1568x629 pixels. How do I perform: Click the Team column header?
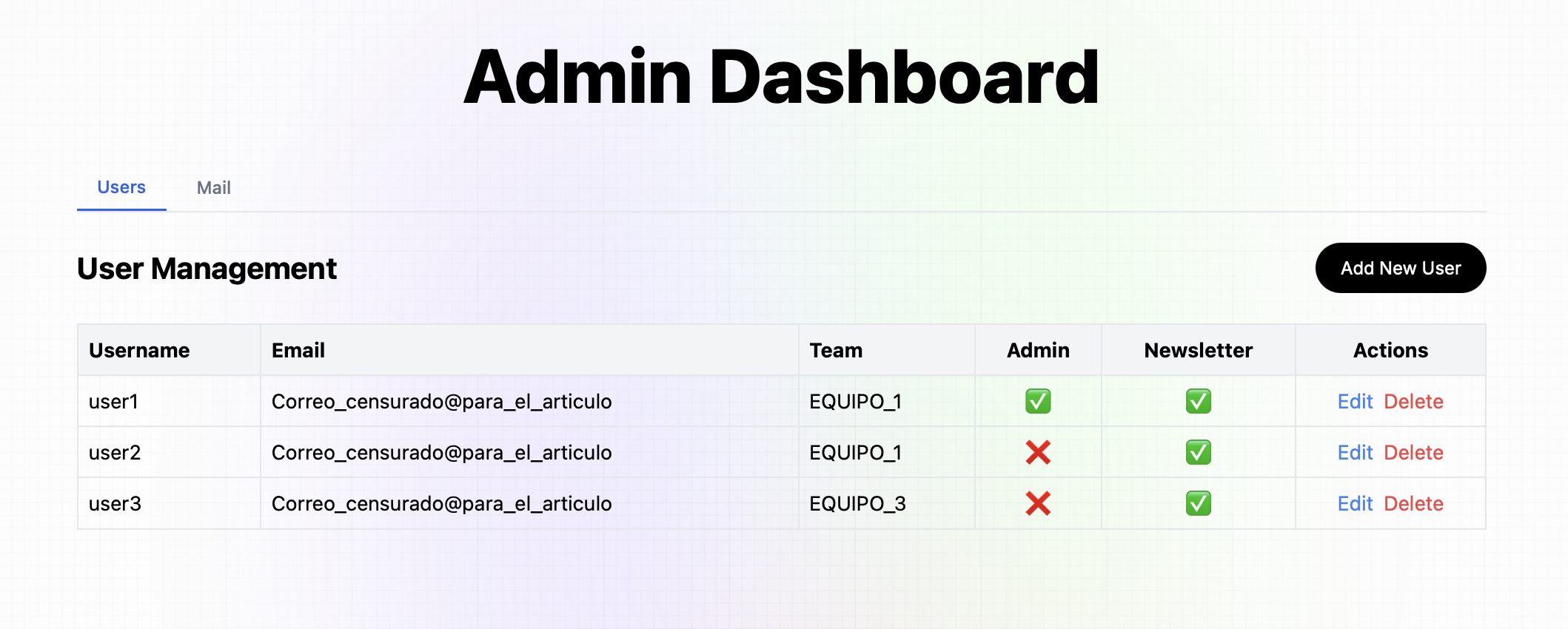pyautogui.click(x=836, y=350)
